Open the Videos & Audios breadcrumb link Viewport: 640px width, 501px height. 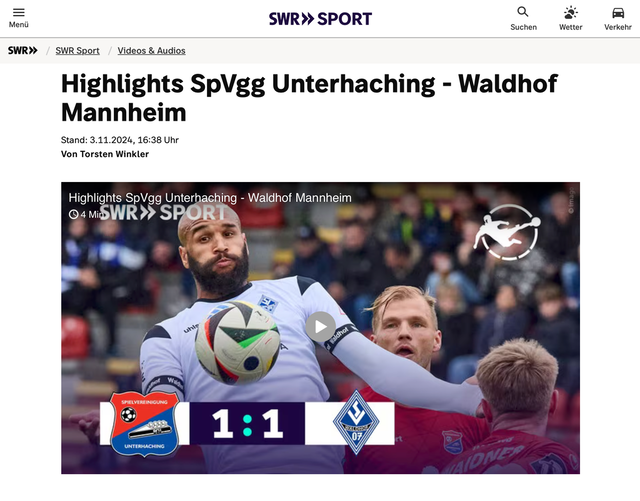pyautogui.click(x=151, y=51)
